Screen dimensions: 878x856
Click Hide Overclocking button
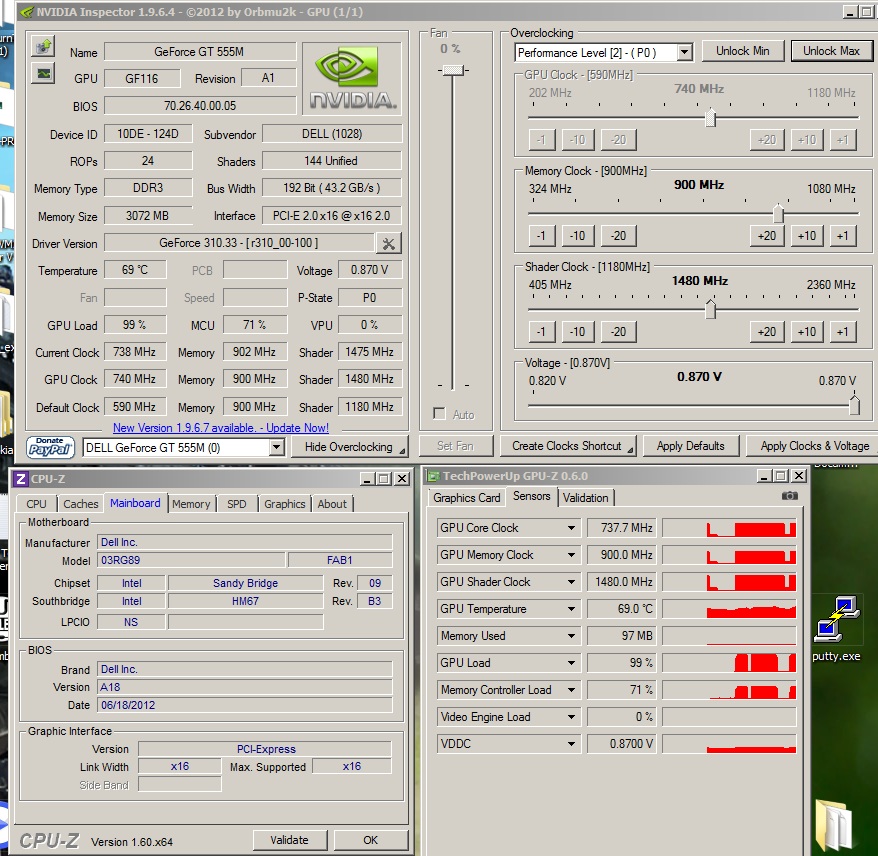(x=349, y=447)
